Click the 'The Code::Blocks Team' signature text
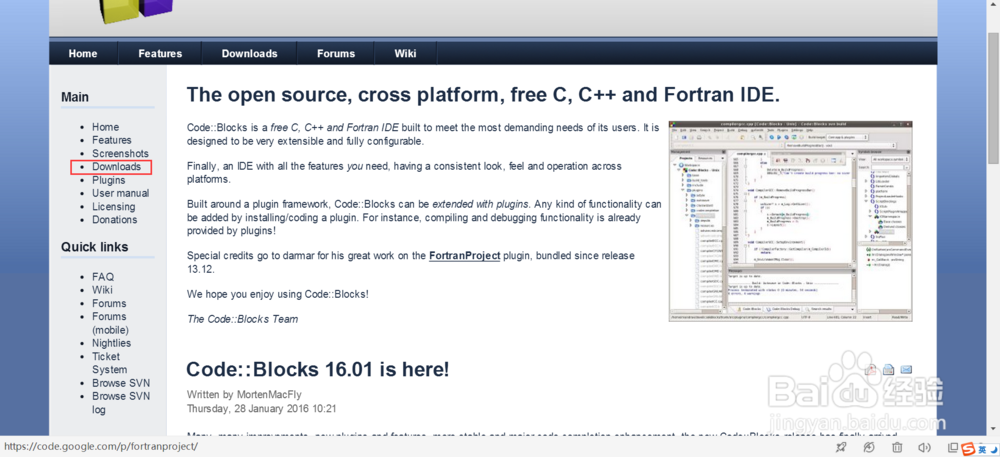 pos(242,319)
